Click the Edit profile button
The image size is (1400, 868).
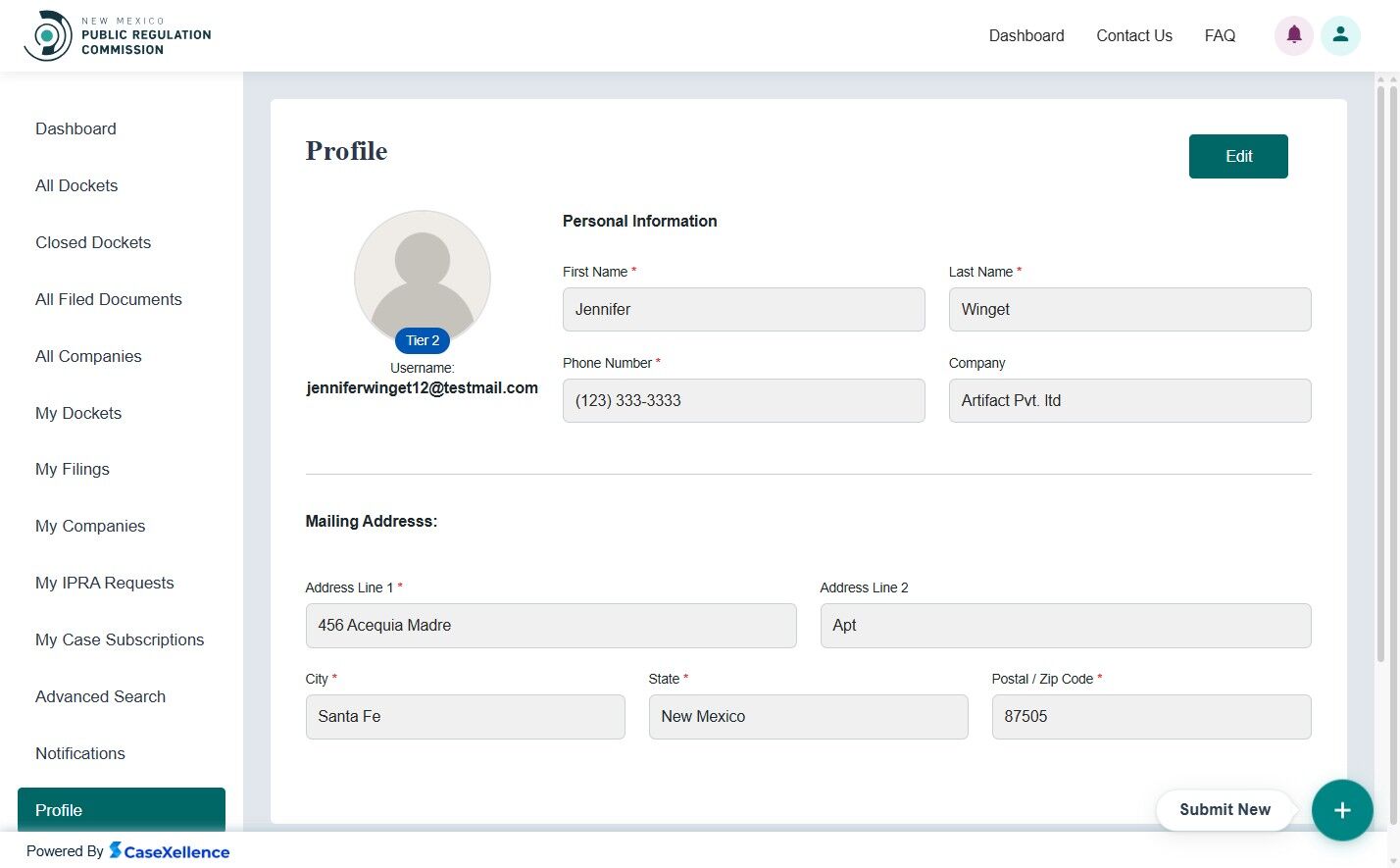point(1238,156)
